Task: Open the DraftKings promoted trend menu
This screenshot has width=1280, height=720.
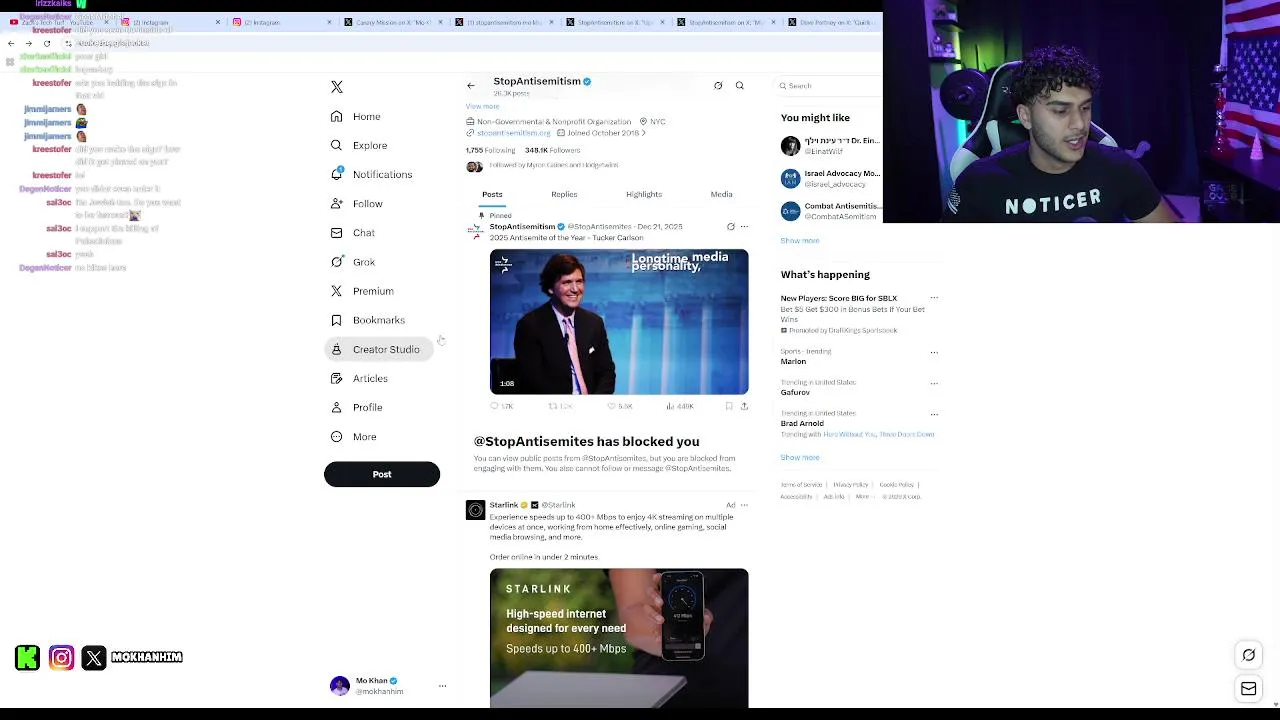Action: [x=934, y=298]
